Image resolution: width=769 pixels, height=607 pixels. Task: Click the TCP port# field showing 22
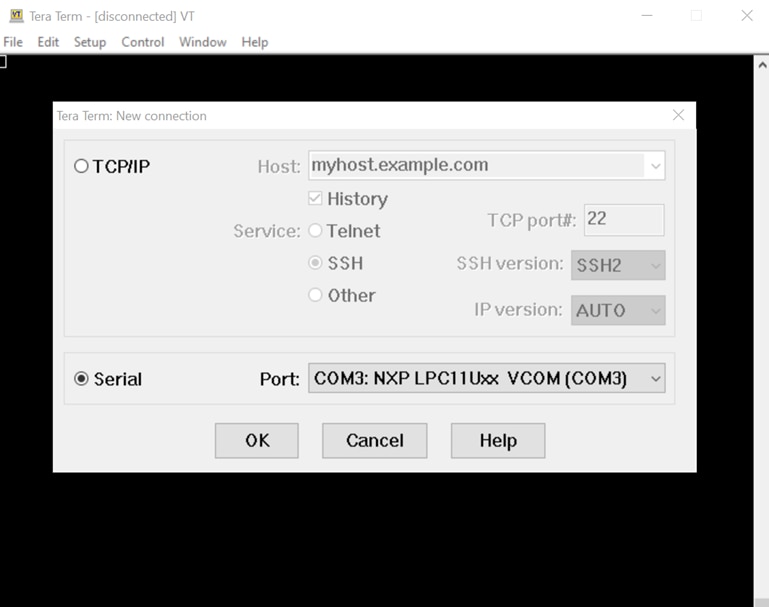click(624, 220)
